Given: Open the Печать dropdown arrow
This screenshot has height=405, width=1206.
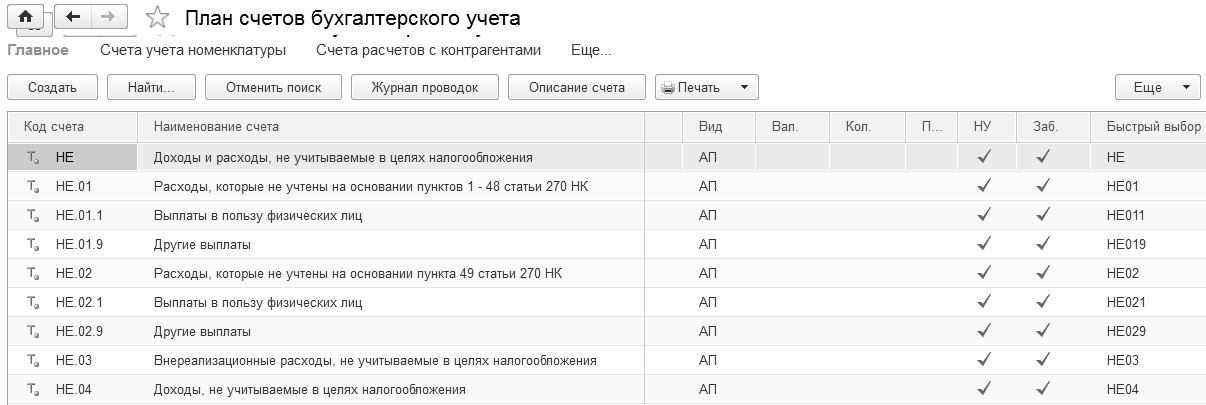Looking at the screenshot, I should coord(743,88).
